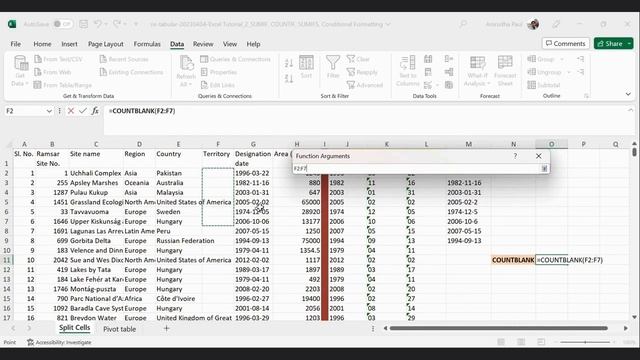Image resolution: width=640 pixels, height=360 pixels.
Task: Open What-If Analysis dropdown
Action: click(477, 71)
